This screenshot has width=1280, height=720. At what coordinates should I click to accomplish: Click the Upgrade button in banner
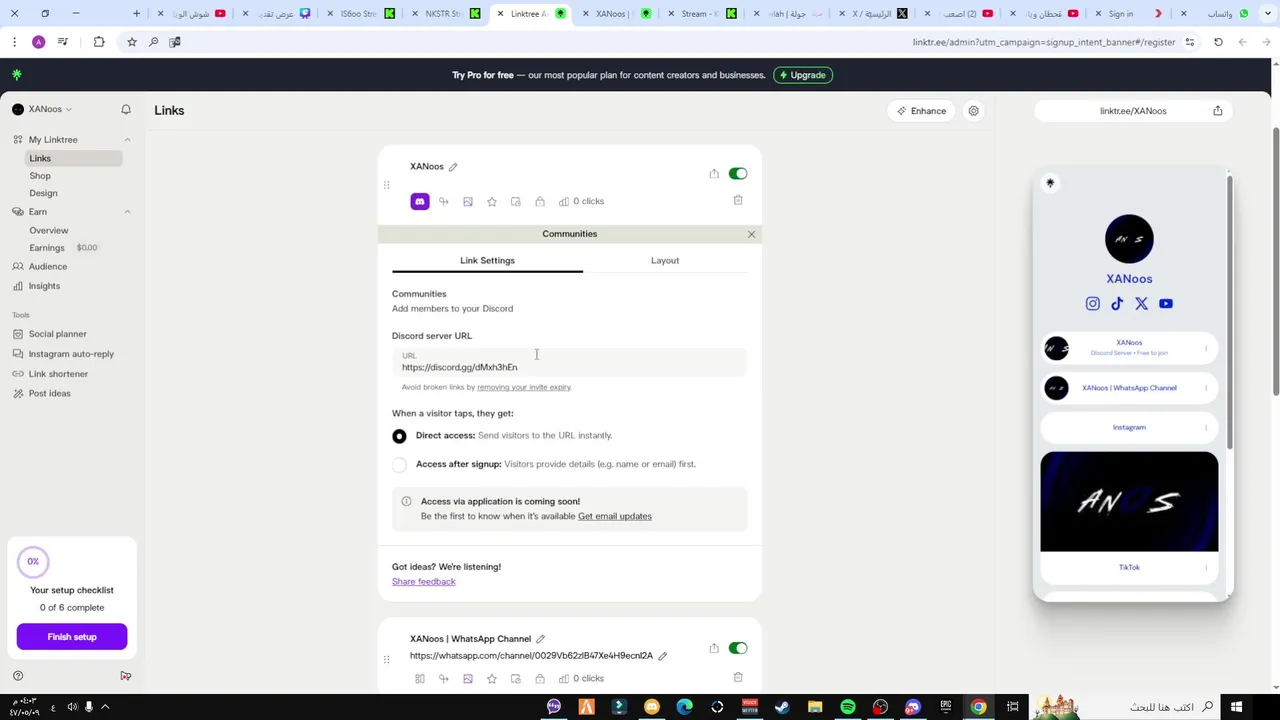pyautogui.click(x=803, y=75)
